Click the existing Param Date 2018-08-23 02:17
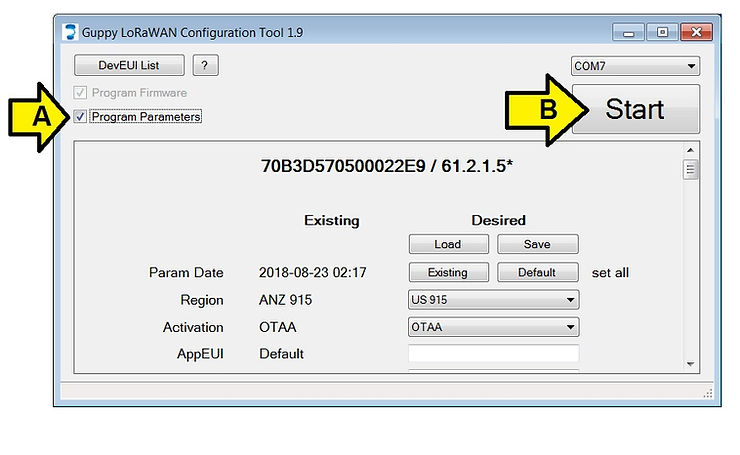The height and width of the screenshot is (455, 740). [x=312, y=272]
